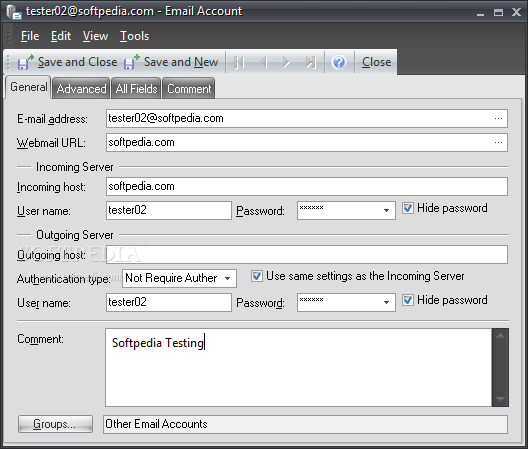Click the ellipsis button beside Webmail URL
The image size is (528, 449).
pos(498,142)
